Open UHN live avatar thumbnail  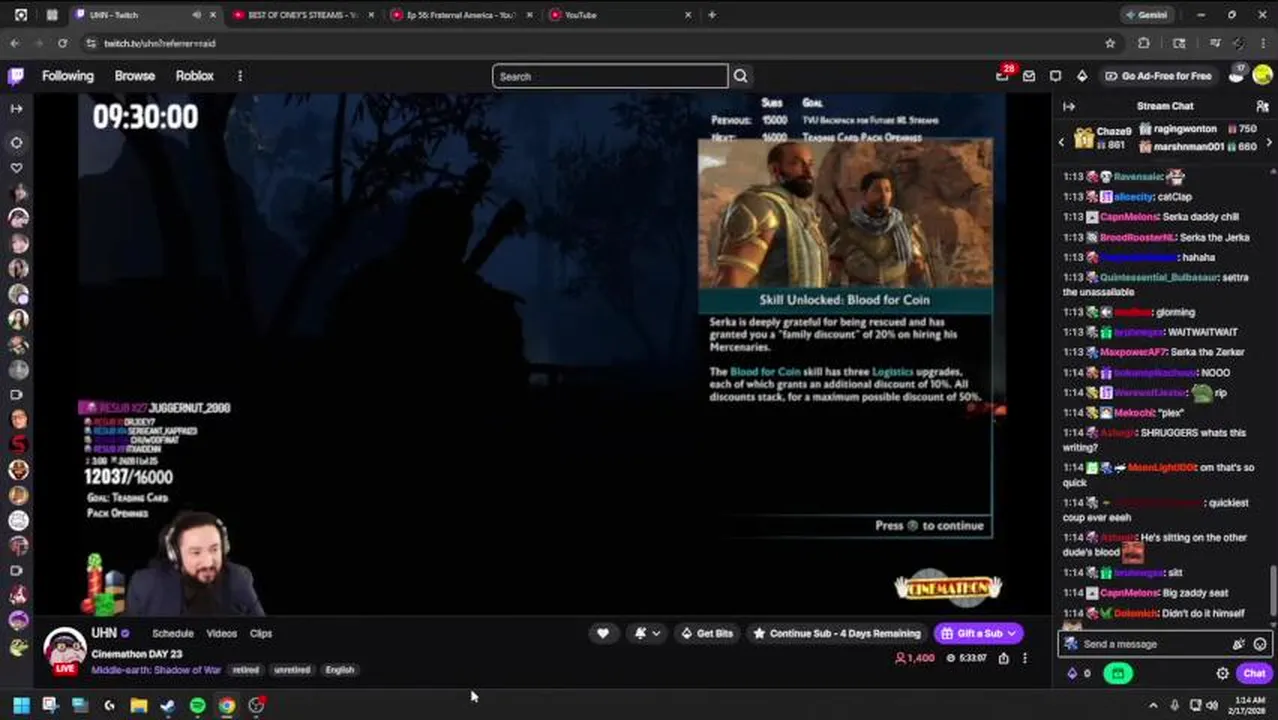(65, 650)
